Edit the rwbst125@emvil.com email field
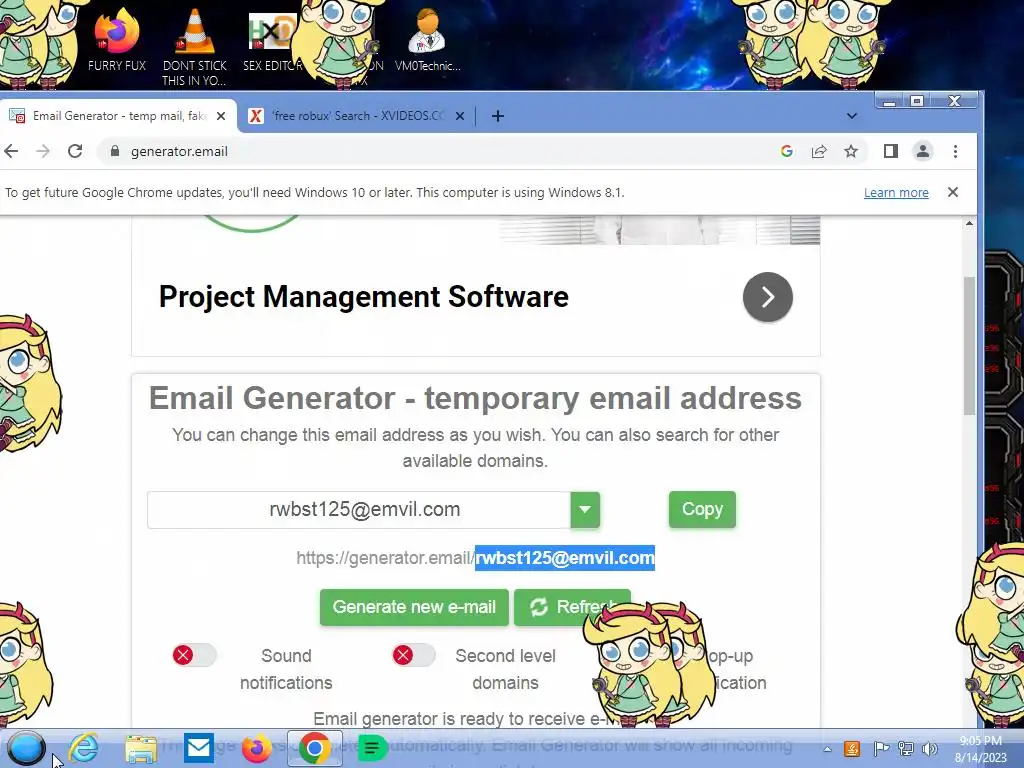The image size is (1024, 768). [x=359, y=510]
